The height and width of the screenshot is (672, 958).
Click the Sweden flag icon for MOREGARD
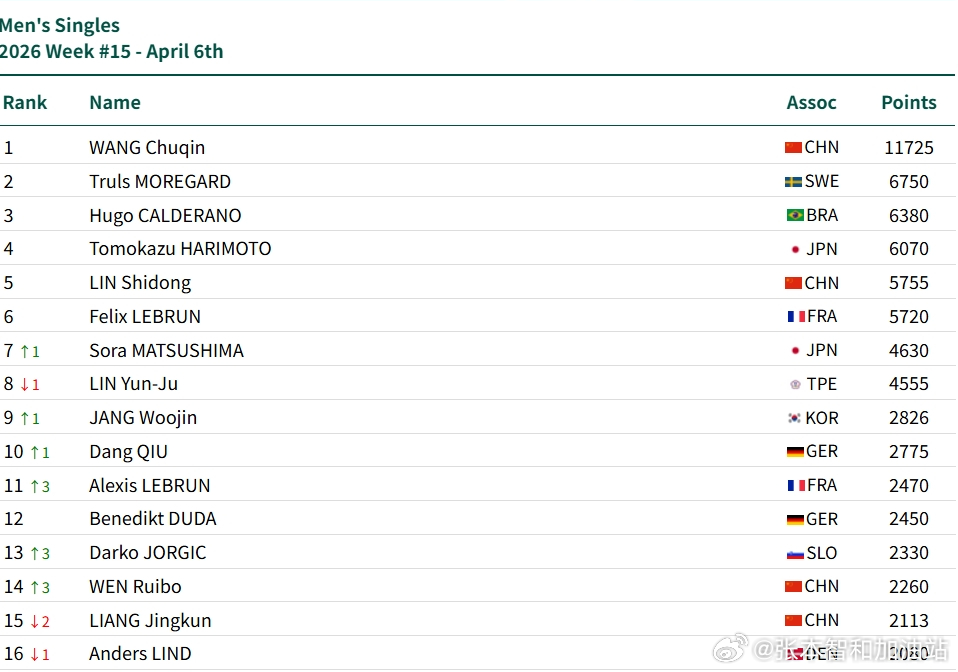coord(793,182)
